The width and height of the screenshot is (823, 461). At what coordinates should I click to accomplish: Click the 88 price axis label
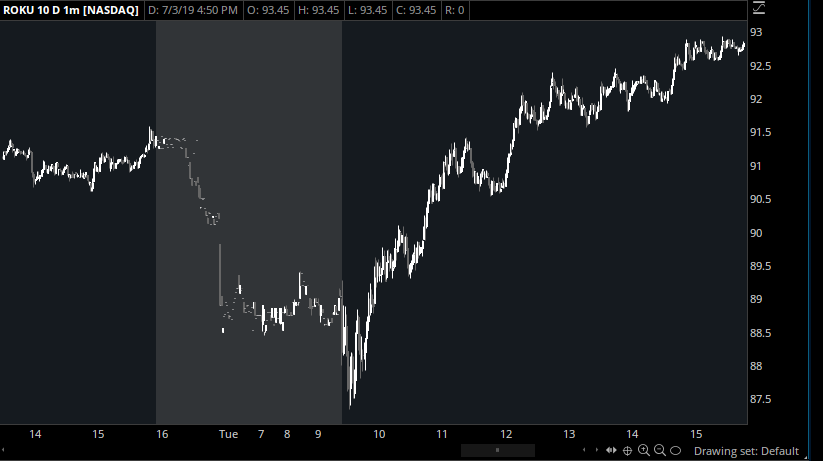pyautogui.click(x=756, y=366)
